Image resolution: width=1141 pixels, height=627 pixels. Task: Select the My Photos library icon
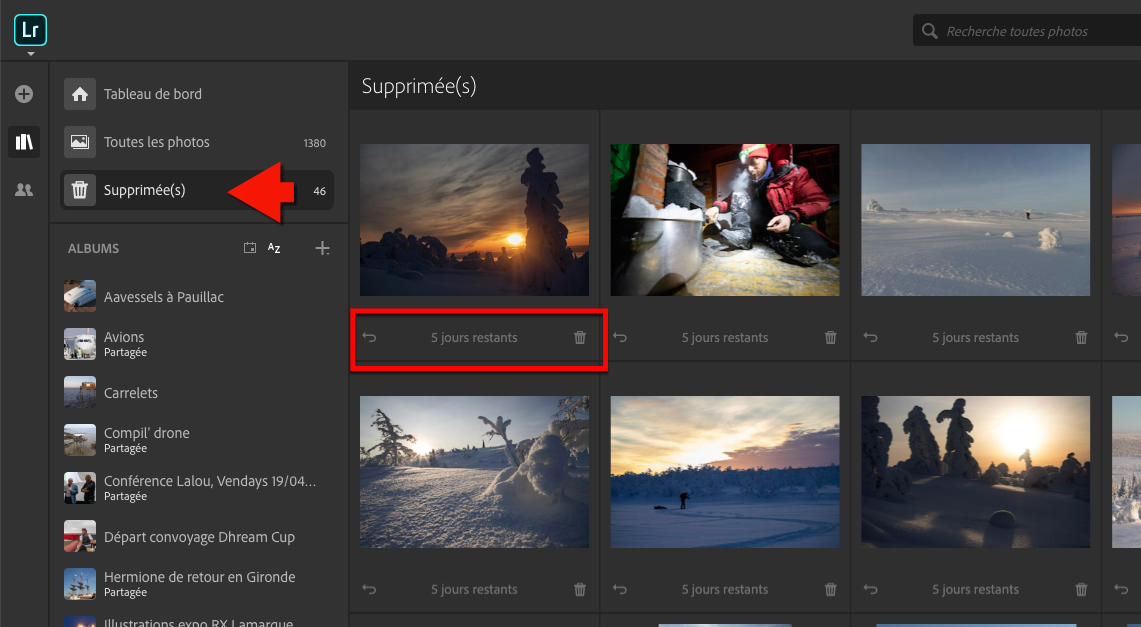[x=24, y=141]
